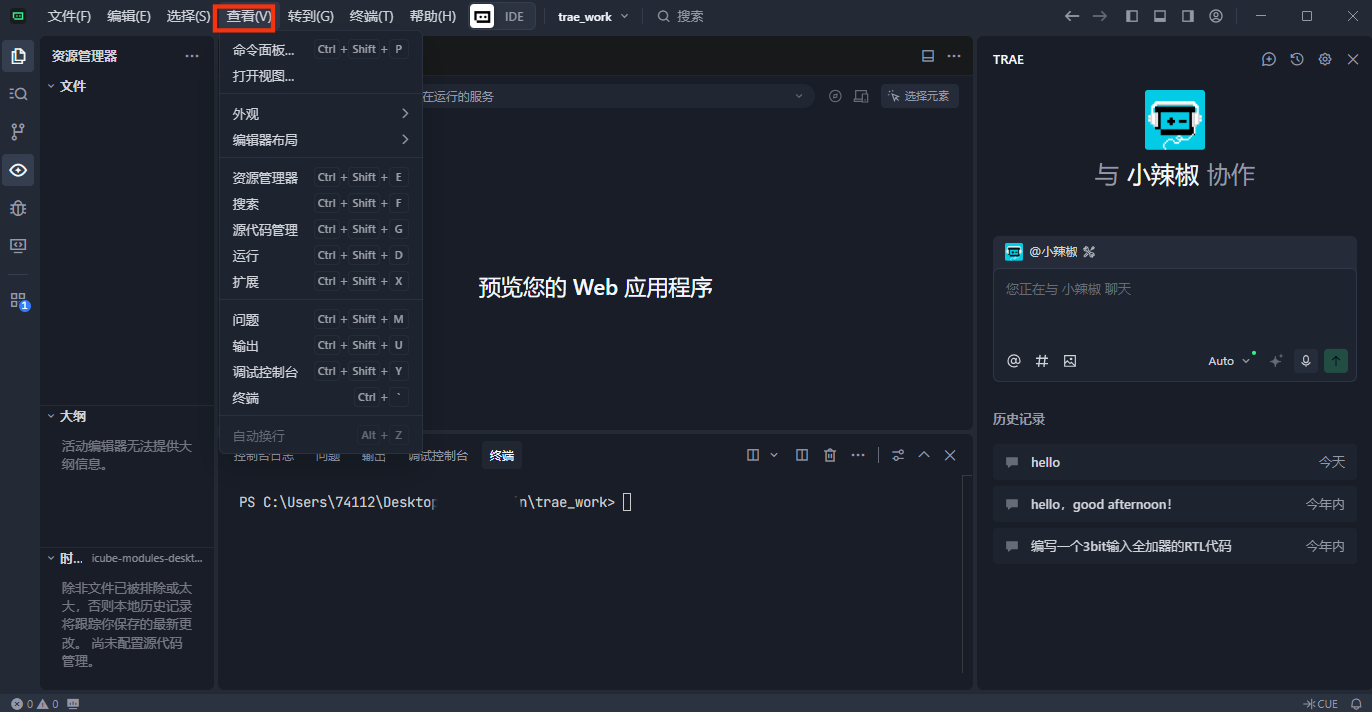Click the Trae logo in title bar
1372x712 pixels.
(x=18, y=16)
